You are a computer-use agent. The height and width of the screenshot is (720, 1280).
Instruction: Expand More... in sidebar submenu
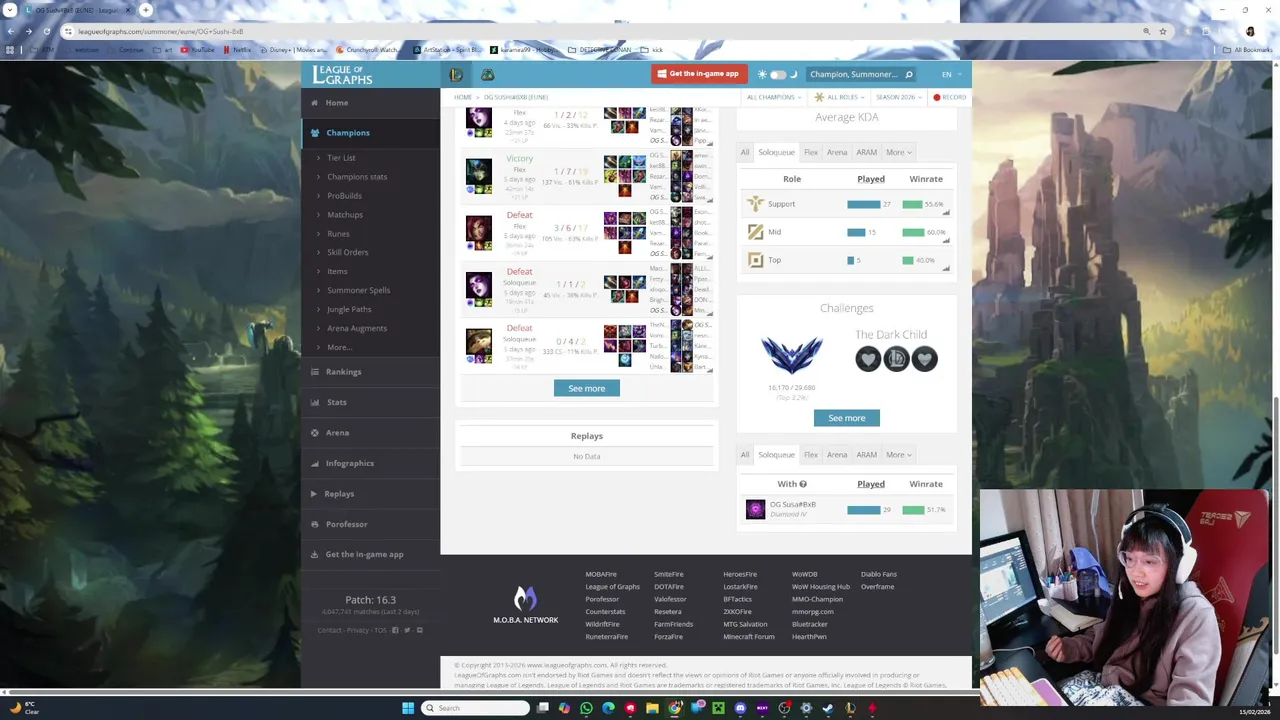(339, 348)
